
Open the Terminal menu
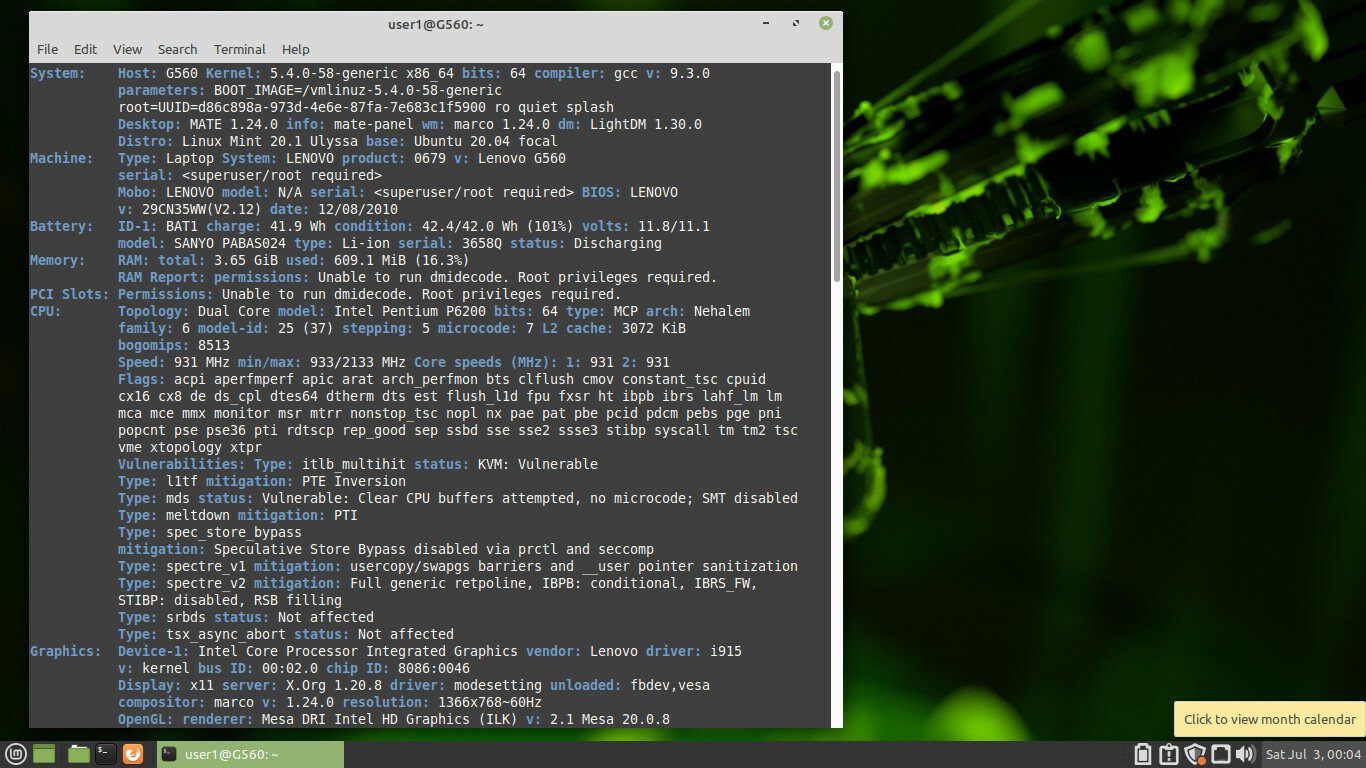240,49
